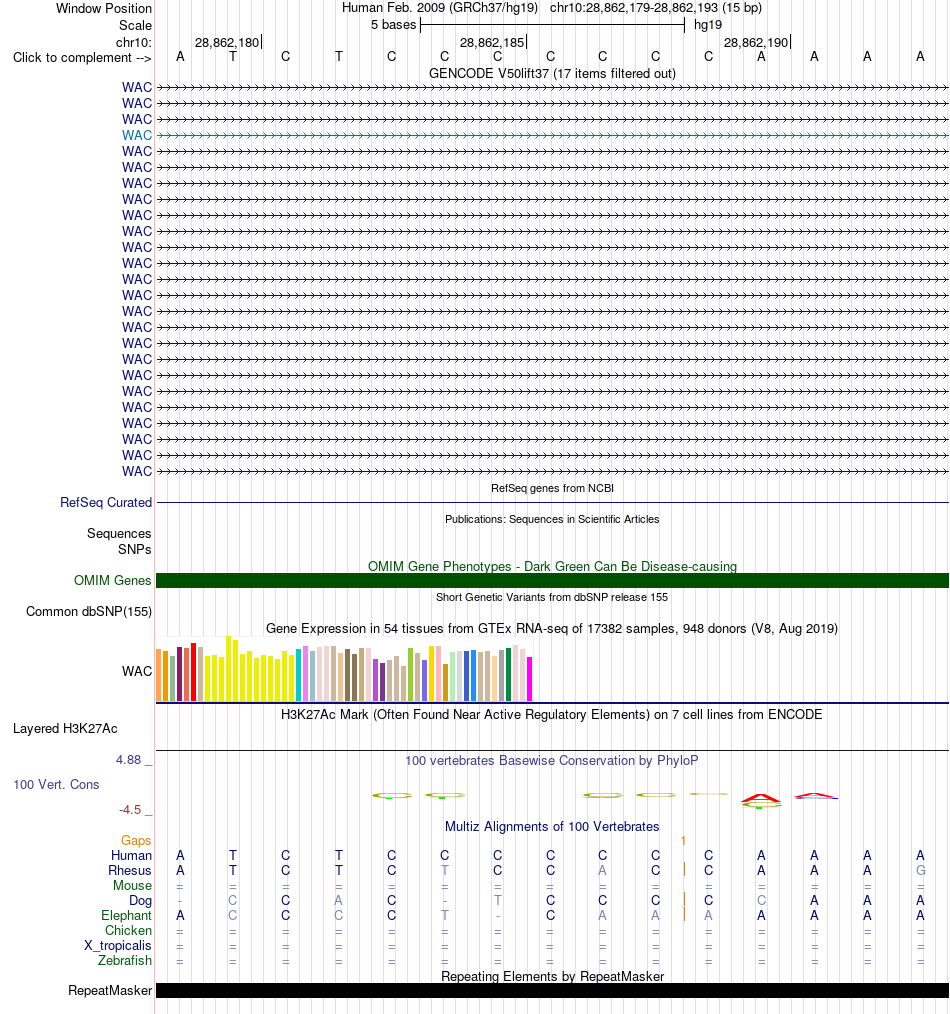The image size is (950, 1014).
Task: Click the RefSeq Curated track label
Action: tap(106, 502)
